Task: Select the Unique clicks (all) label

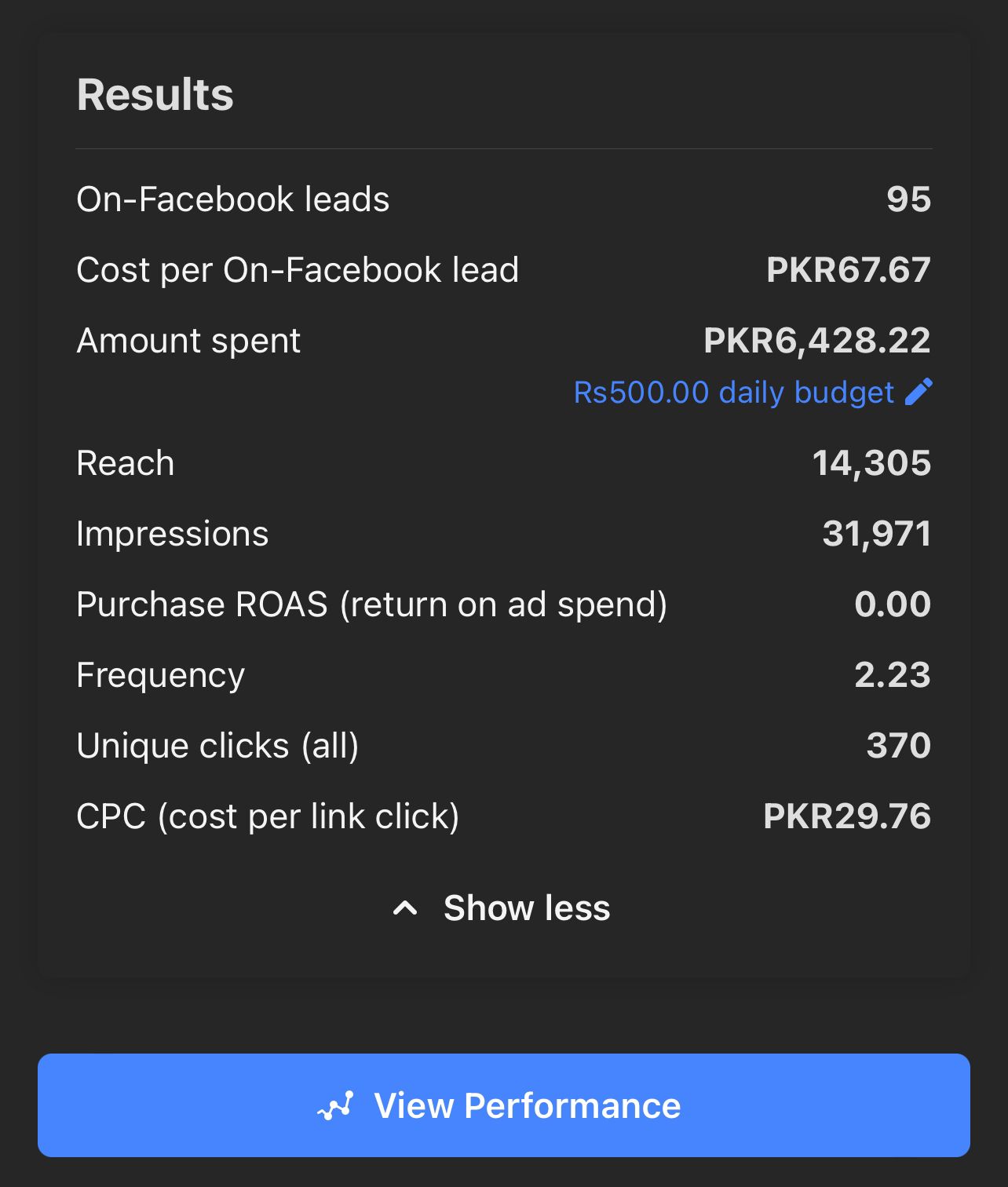Action: pyautogui.click(x=217, y=746)
